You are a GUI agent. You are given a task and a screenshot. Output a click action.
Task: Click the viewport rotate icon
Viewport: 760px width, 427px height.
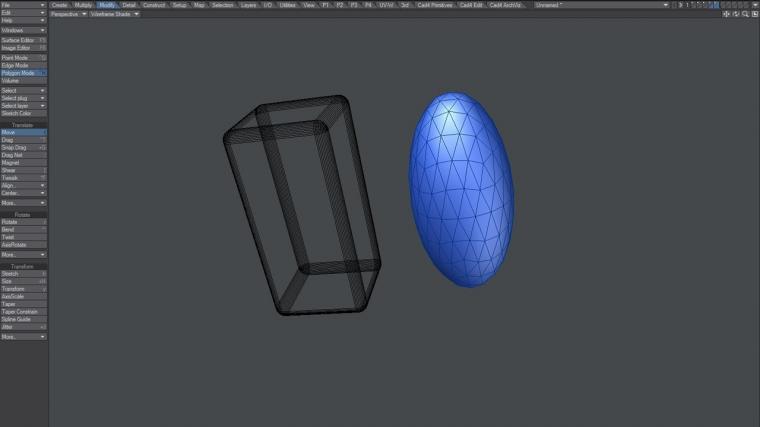pyautogui.click(x=736, y=14)
